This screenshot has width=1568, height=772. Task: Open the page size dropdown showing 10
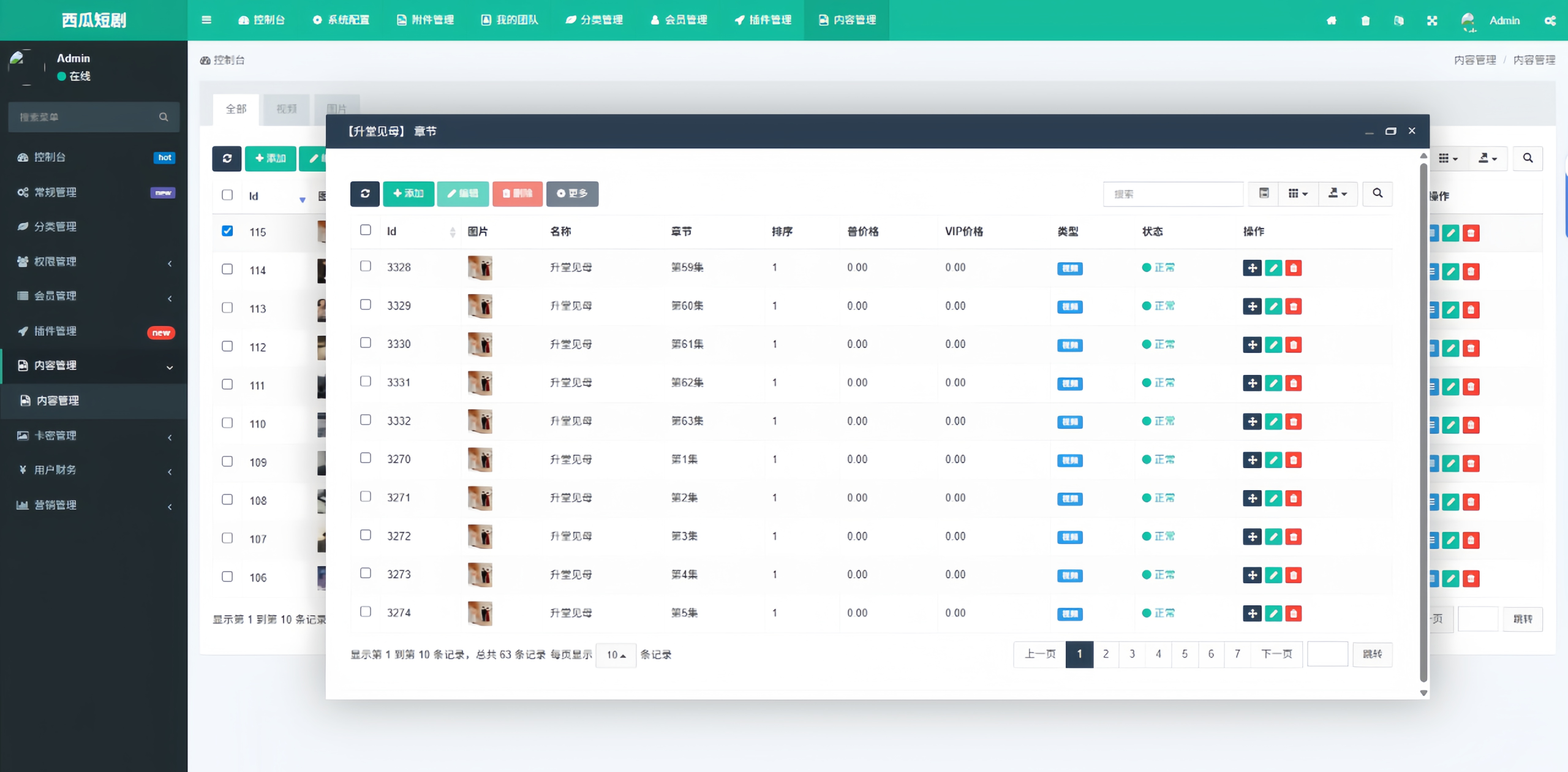(616, 655)
